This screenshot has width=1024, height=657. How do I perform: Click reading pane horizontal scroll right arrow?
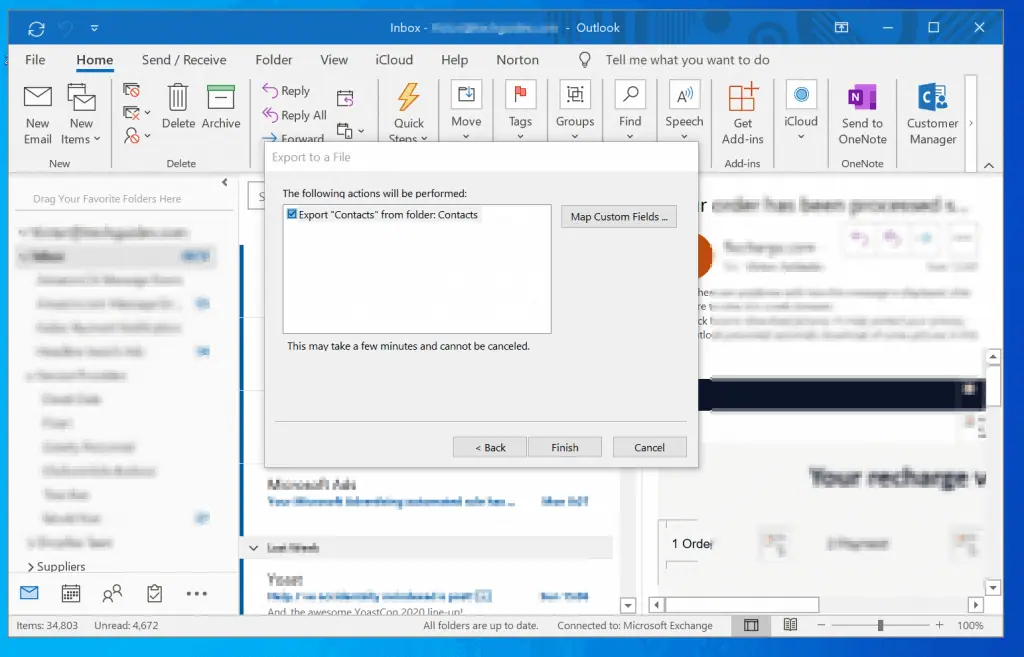point(976,605)
